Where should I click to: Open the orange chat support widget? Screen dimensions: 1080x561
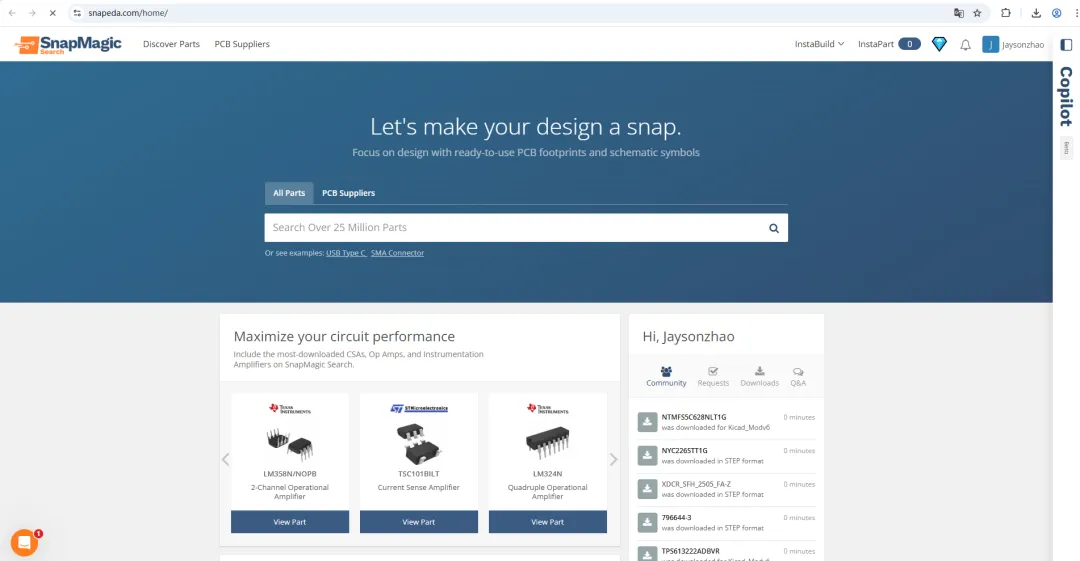24,543
